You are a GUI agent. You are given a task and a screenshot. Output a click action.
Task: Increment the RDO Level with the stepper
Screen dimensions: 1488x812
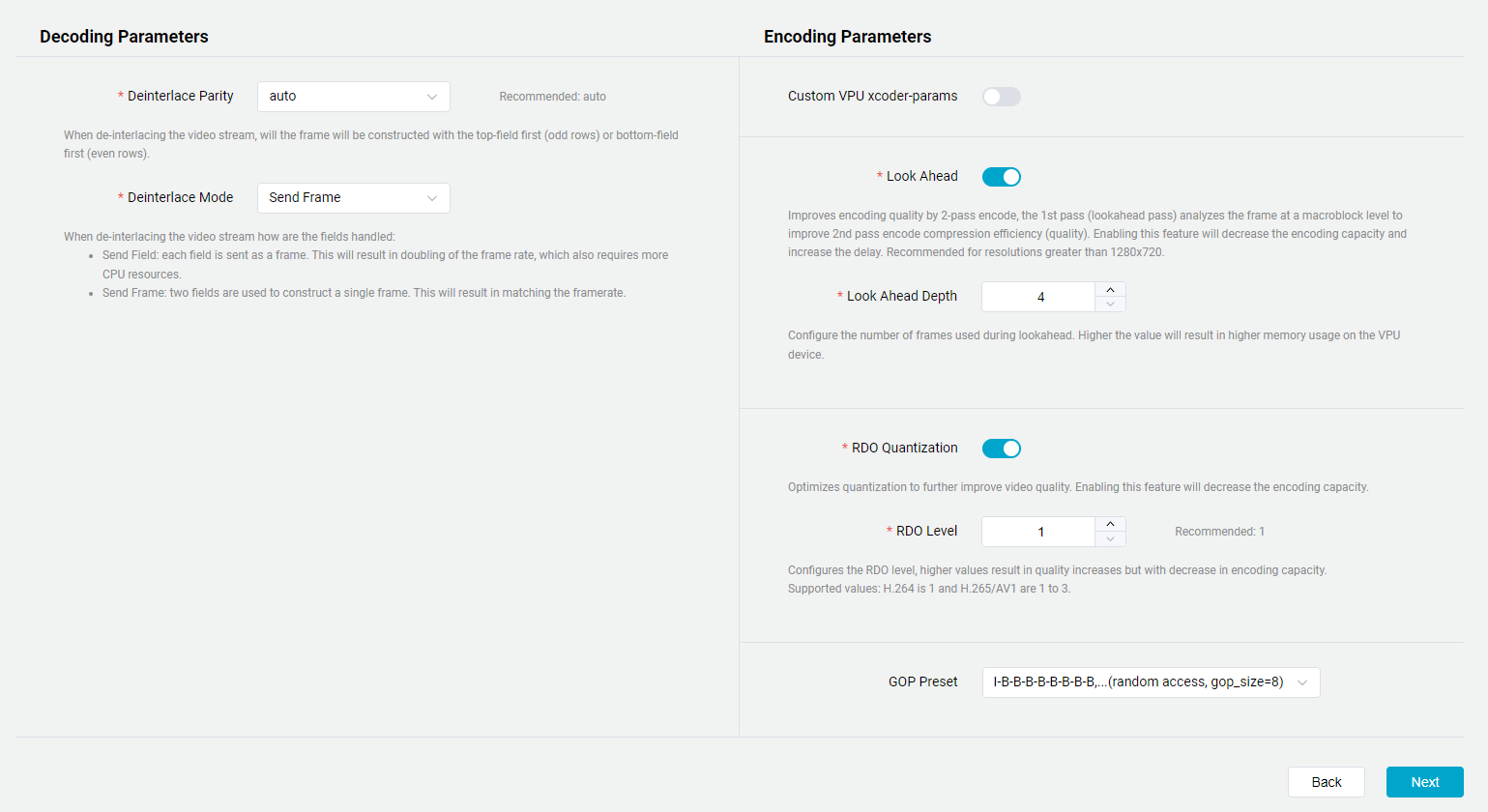click(x=1110, y=524)
